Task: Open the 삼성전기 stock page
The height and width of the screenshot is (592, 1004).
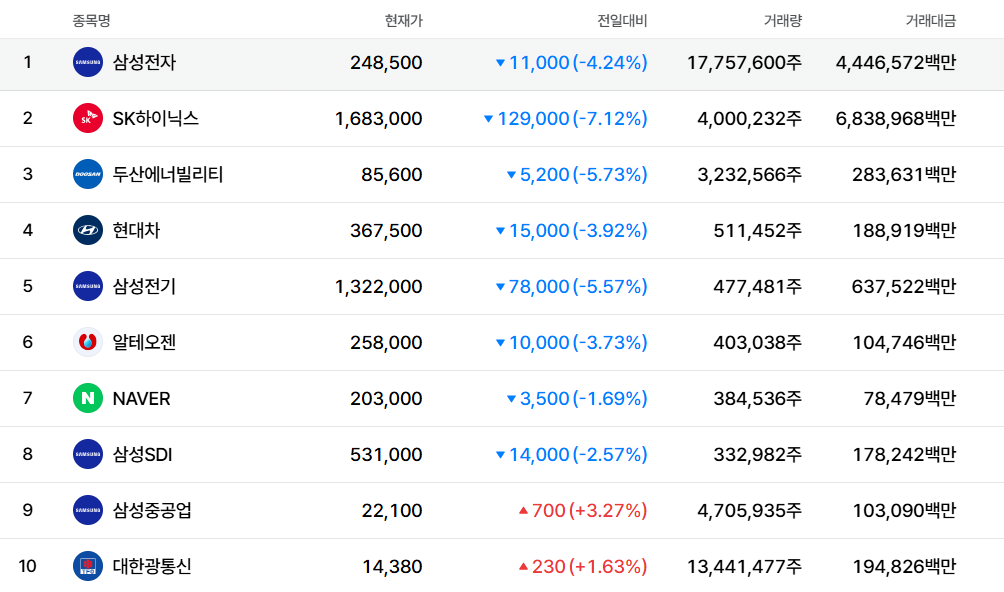Action: [144, 286]
